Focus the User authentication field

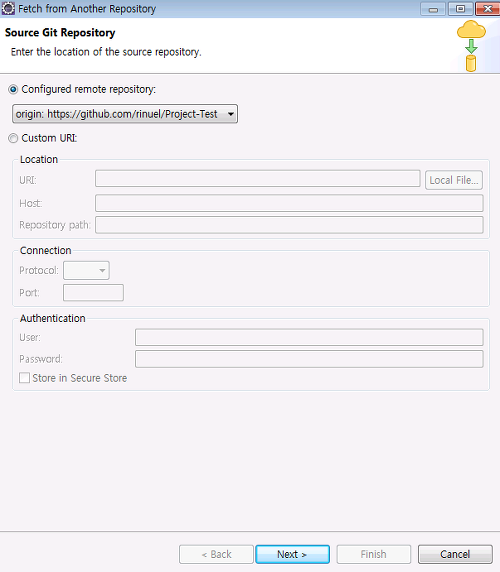tap(309, 337)
